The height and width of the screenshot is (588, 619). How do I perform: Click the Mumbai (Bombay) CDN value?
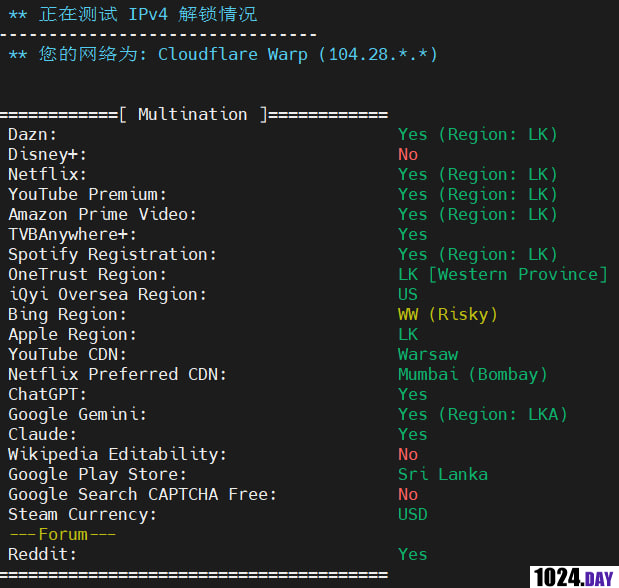(472, 374)
